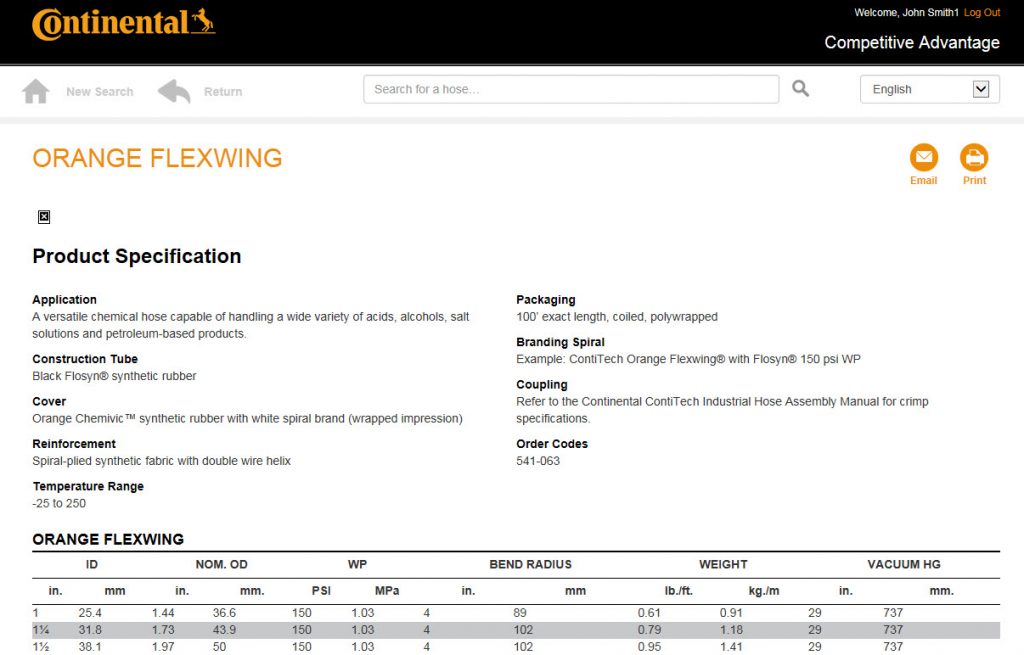Click the Print label under printer
1024x655 pixels.
tap(974, 181)
